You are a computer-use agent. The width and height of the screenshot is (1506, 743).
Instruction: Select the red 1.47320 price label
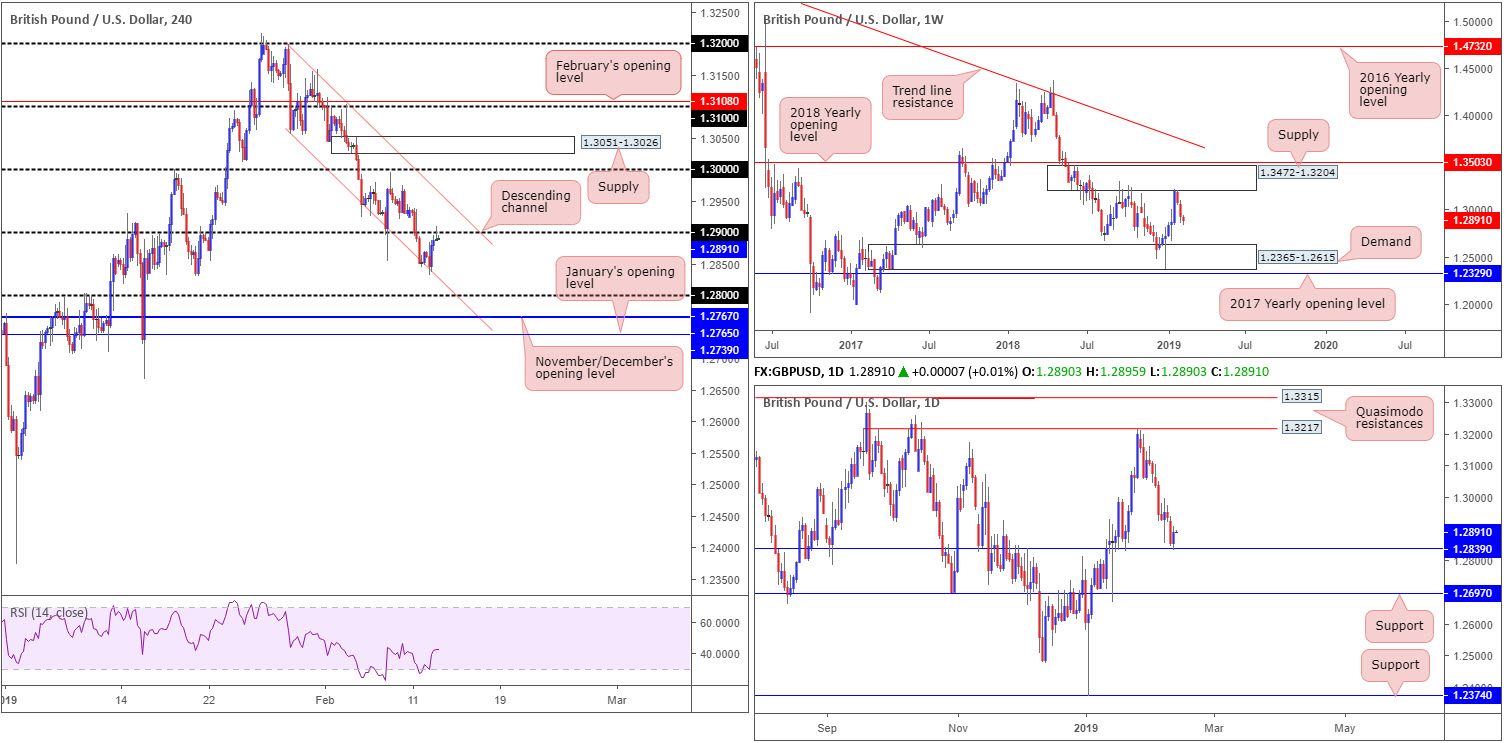1474,46
